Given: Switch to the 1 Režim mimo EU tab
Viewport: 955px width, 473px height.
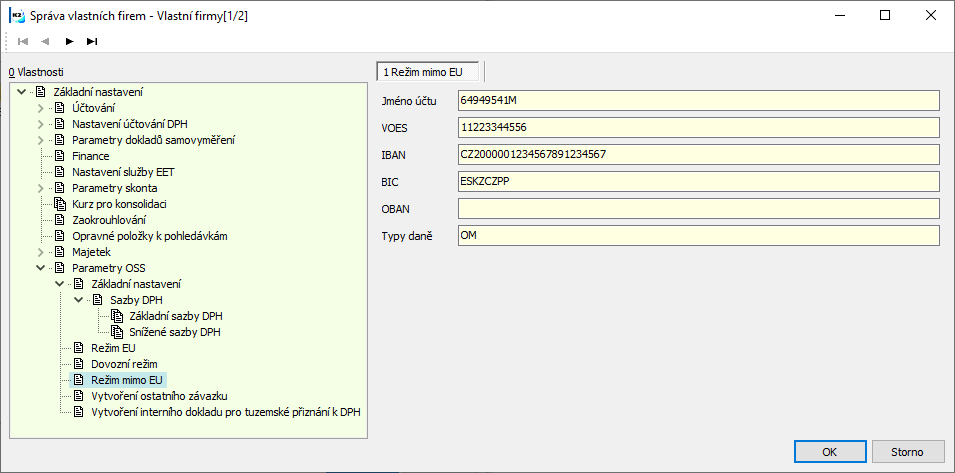Looking at the screenshot, I should tap(428, 72).
